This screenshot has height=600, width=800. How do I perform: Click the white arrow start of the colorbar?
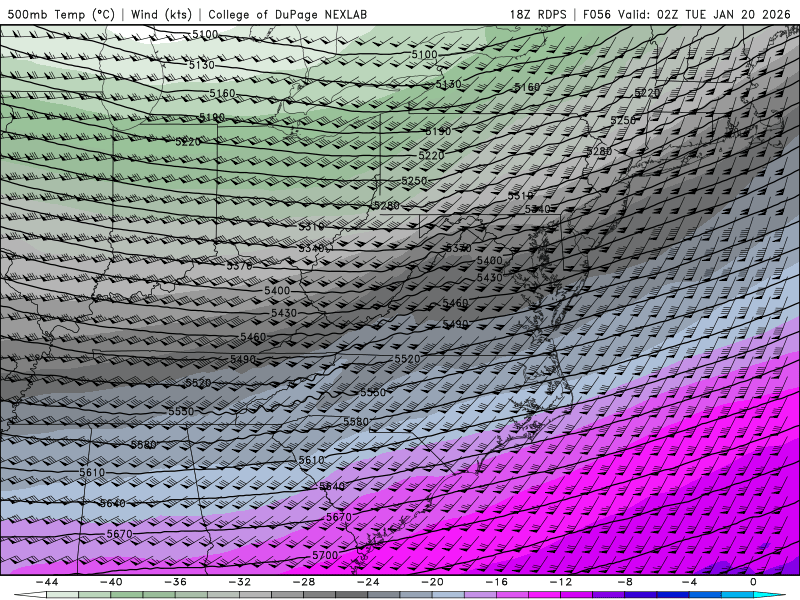pos(30,595)
